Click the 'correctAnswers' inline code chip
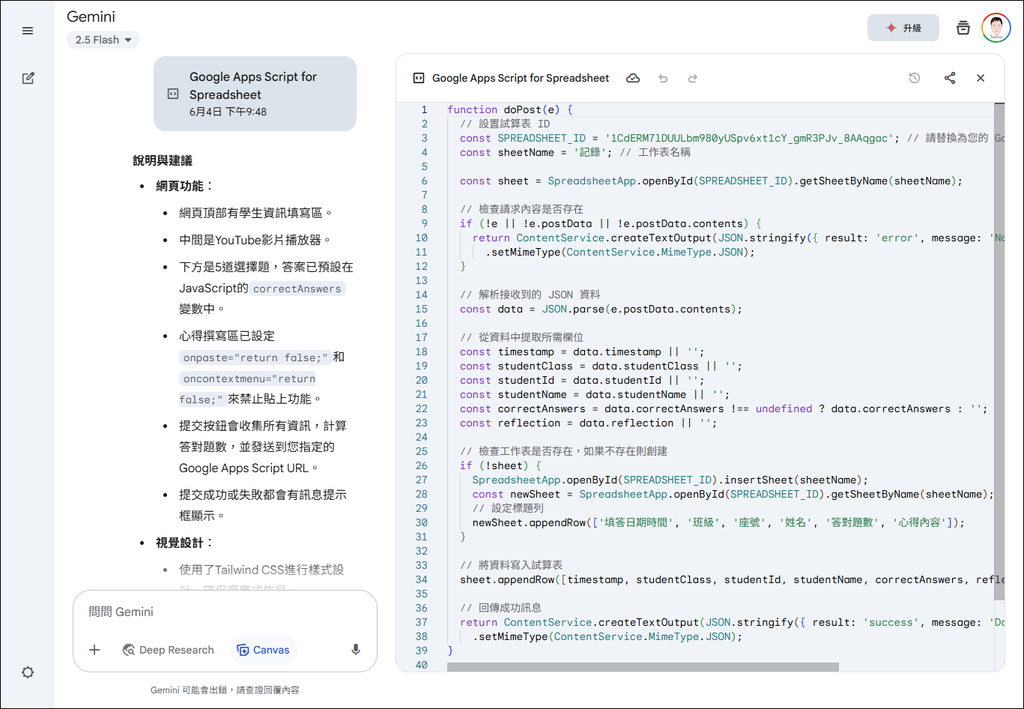Image resolution: width=1024 pixels, height=709 pixels. (297, 289)
